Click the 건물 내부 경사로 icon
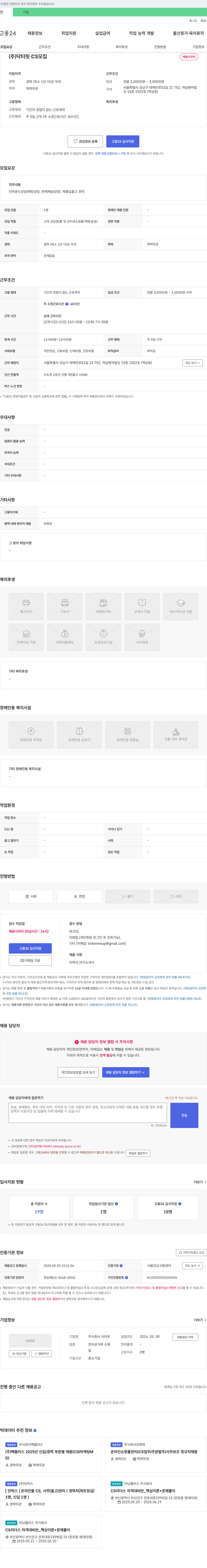 tap(176, 735)
